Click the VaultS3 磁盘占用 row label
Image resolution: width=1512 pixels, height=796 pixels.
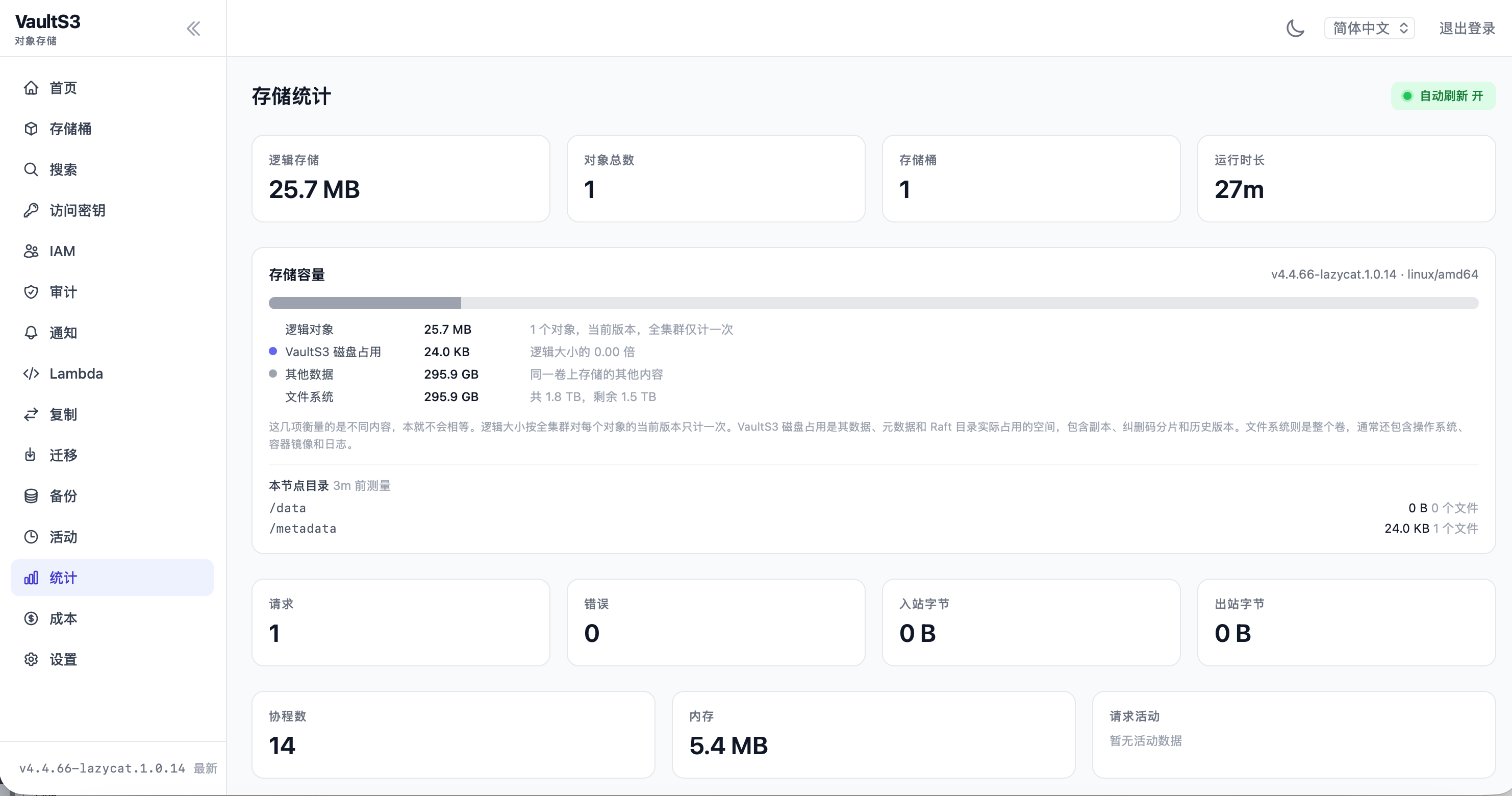333,352
